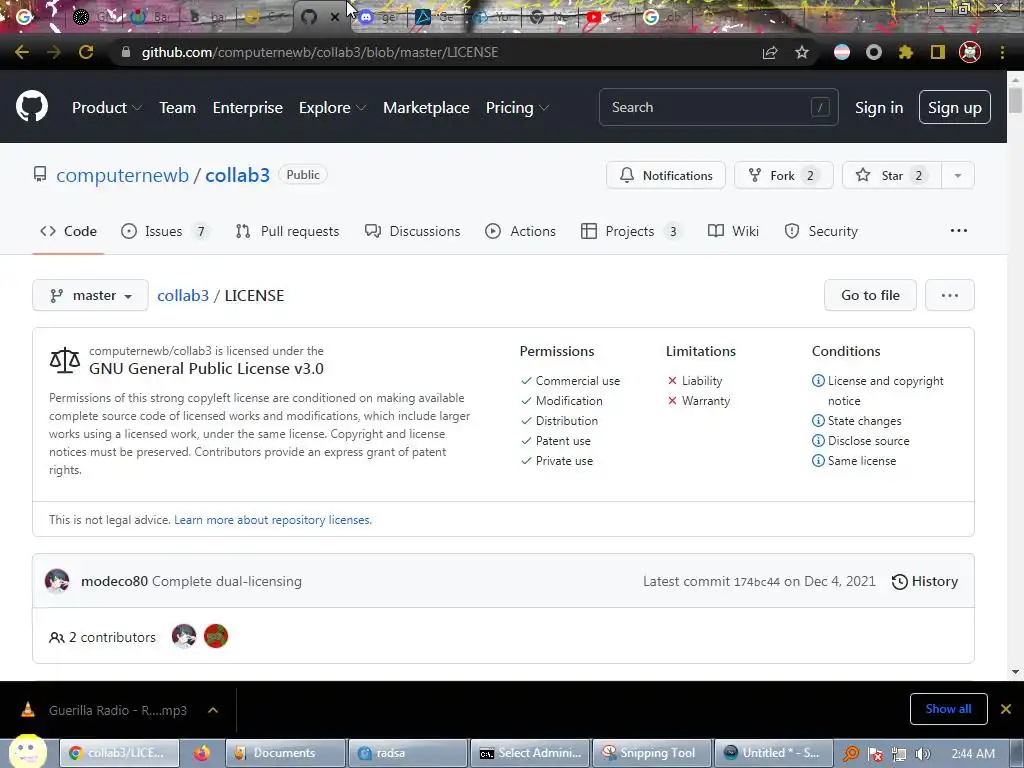Viewport: 1024px width, 768px height.
Task: Expand the Explore menu dropdown
Action: click(x=332, y=108)
